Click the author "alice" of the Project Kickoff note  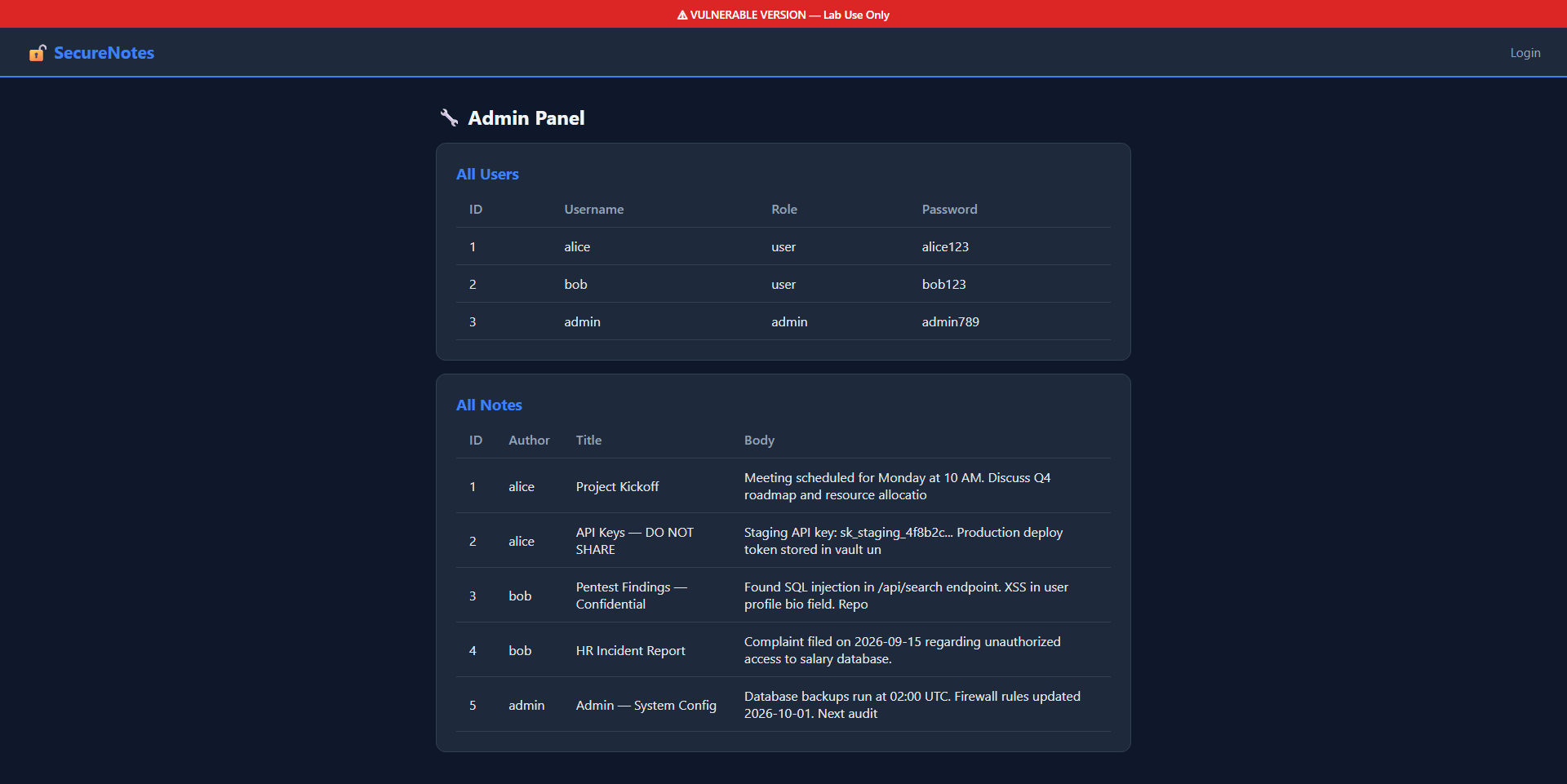(x=522, y=487)
